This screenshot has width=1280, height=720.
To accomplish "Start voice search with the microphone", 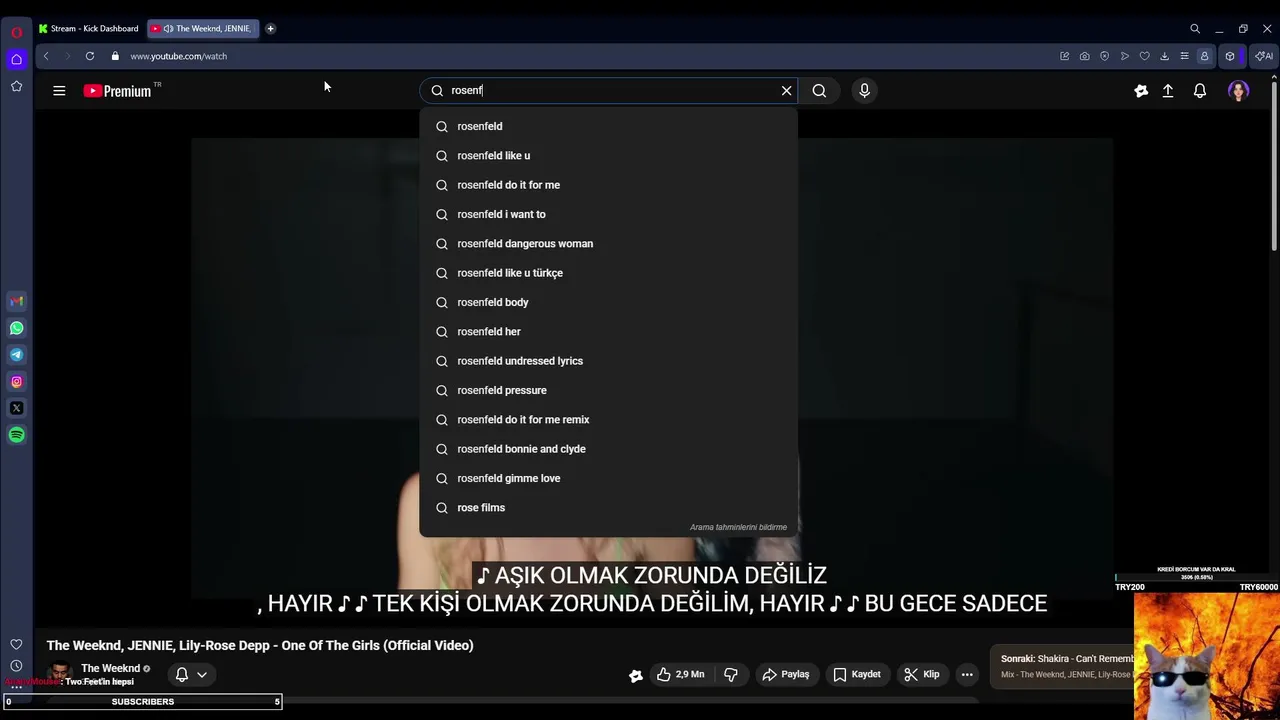I will click(864, 91).
